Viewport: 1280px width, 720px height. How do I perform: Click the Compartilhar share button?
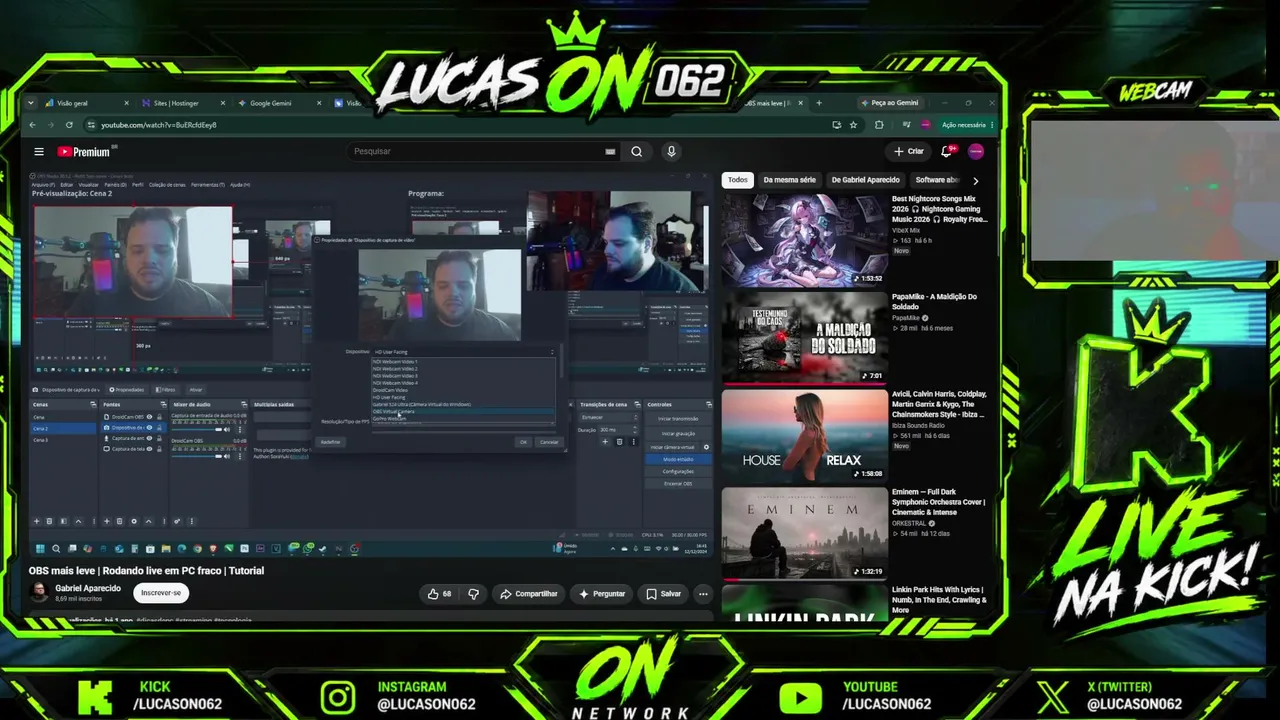pyautogui.click(x=529, y=594)
